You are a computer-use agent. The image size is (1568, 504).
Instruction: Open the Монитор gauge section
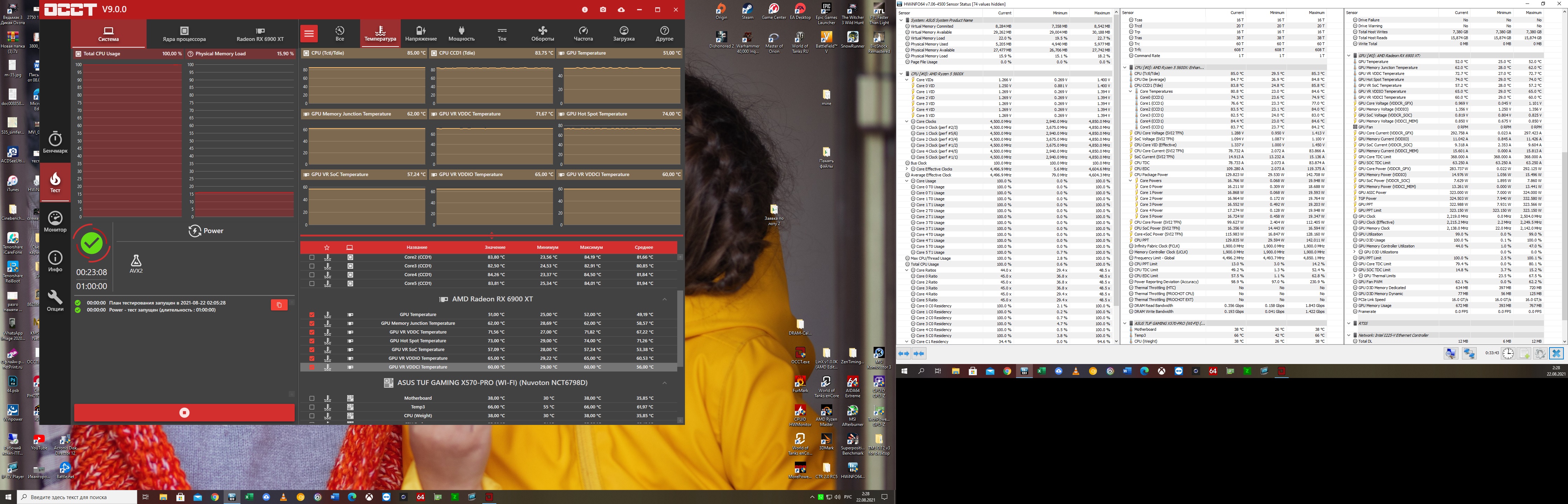pyautogui.click(x=55, y=222)
